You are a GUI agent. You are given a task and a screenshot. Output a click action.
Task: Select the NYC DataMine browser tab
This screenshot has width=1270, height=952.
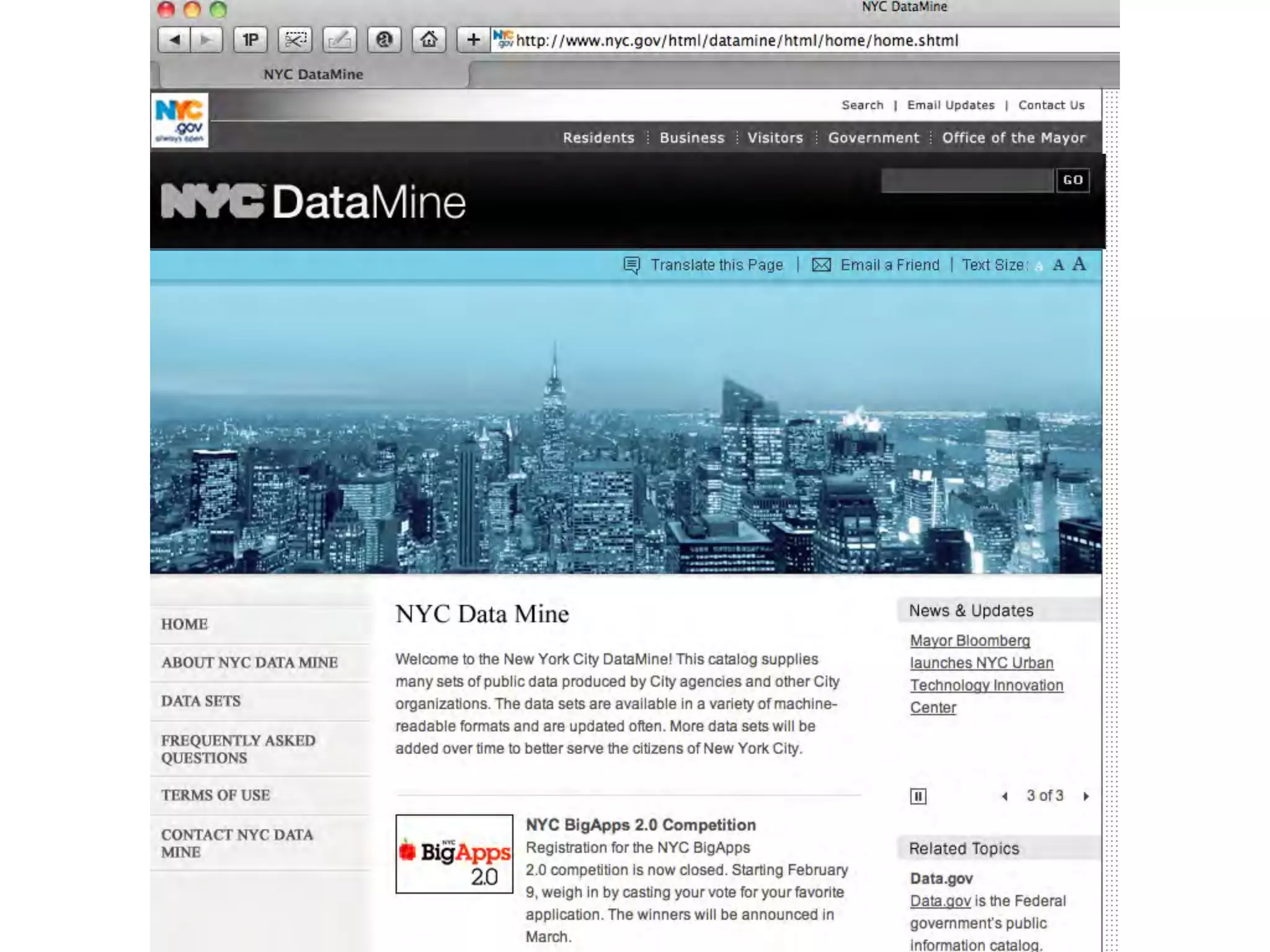click(x=313, y=74)
